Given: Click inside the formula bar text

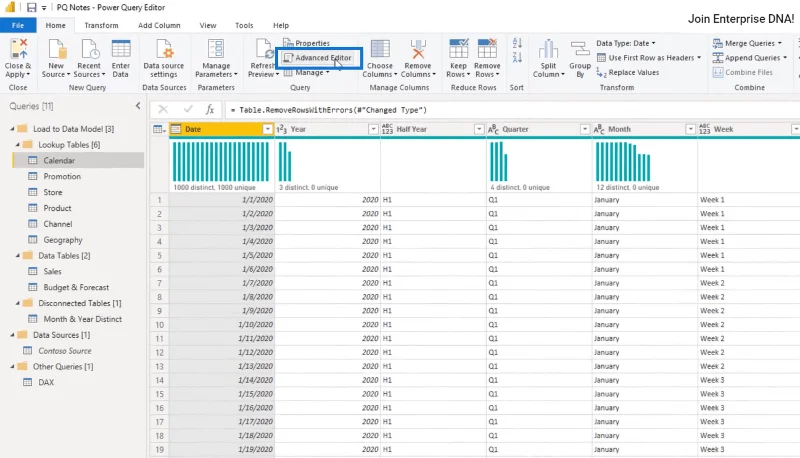Looking at the screenshot, I should coord(328,110).
